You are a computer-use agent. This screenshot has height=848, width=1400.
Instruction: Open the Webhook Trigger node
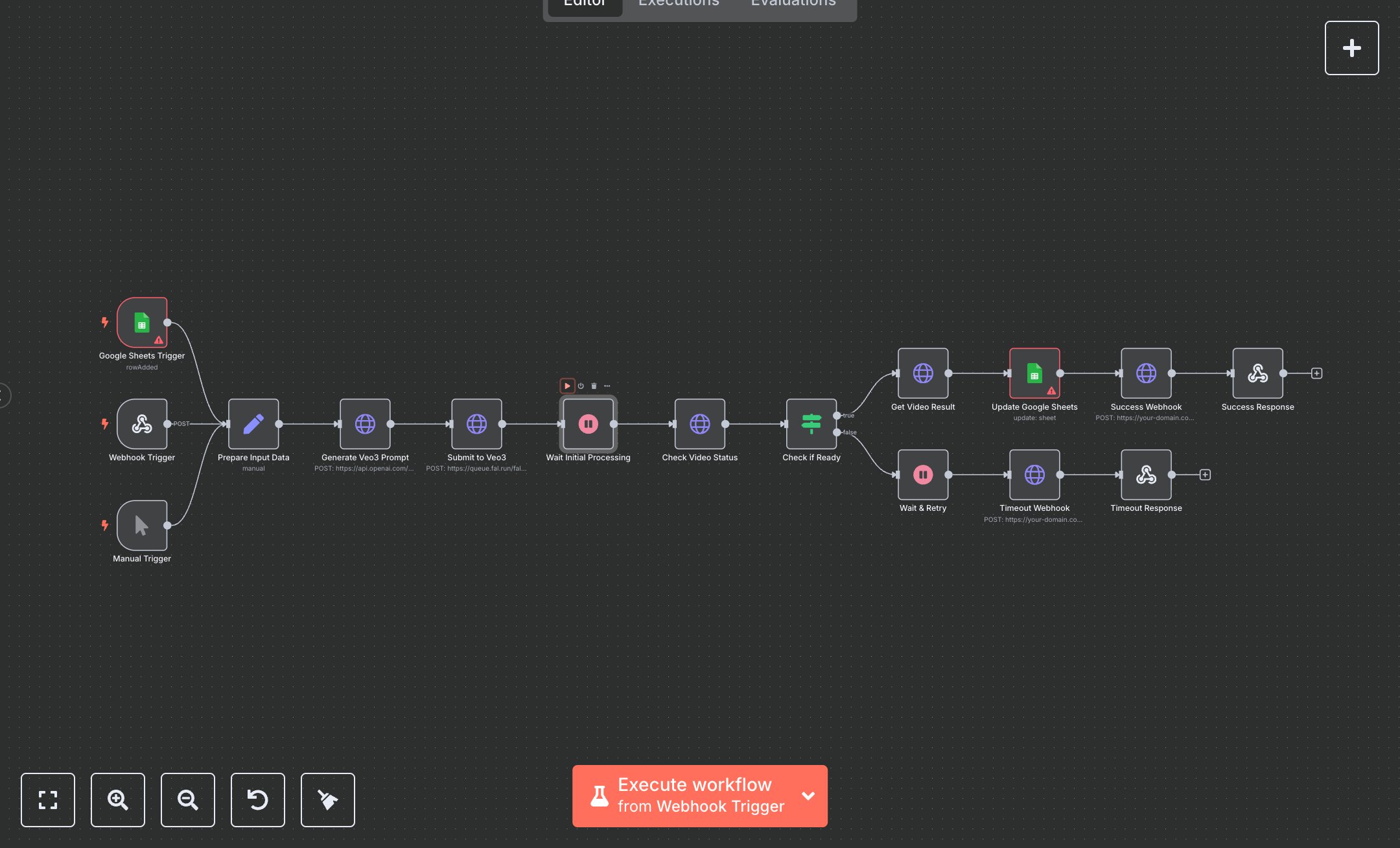click(141, 425)
